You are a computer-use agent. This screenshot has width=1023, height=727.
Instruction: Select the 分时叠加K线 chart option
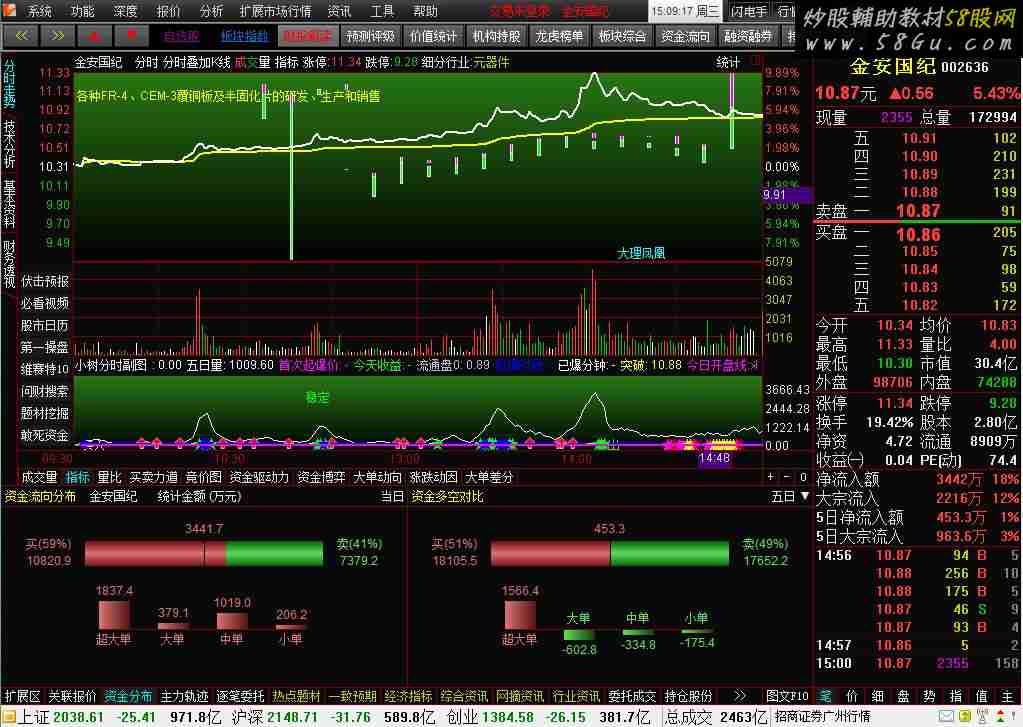click(x=196, y=63)
